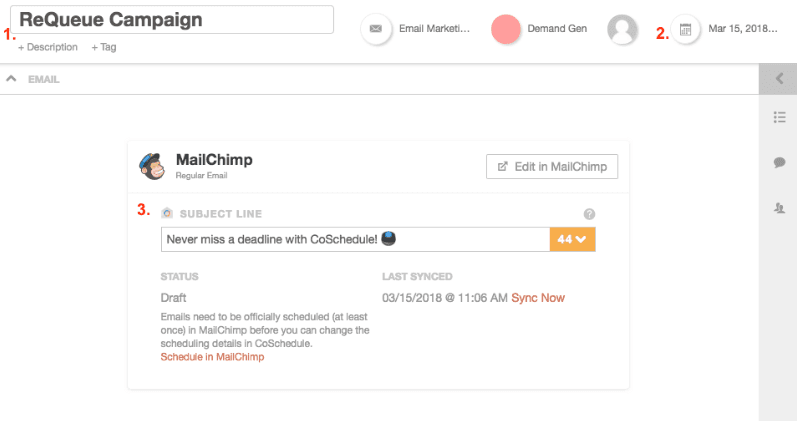Click the Mar 15, 2018 date label

[x=743, y=29]
